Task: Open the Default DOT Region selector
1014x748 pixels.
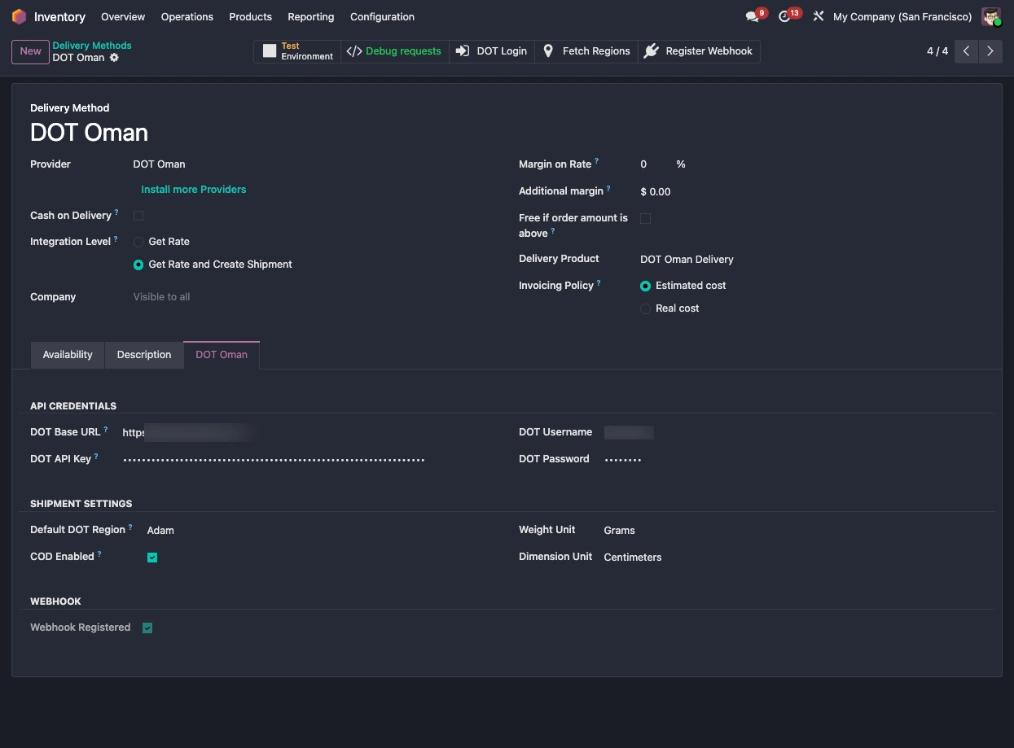Action: click(x=160, y=529)
